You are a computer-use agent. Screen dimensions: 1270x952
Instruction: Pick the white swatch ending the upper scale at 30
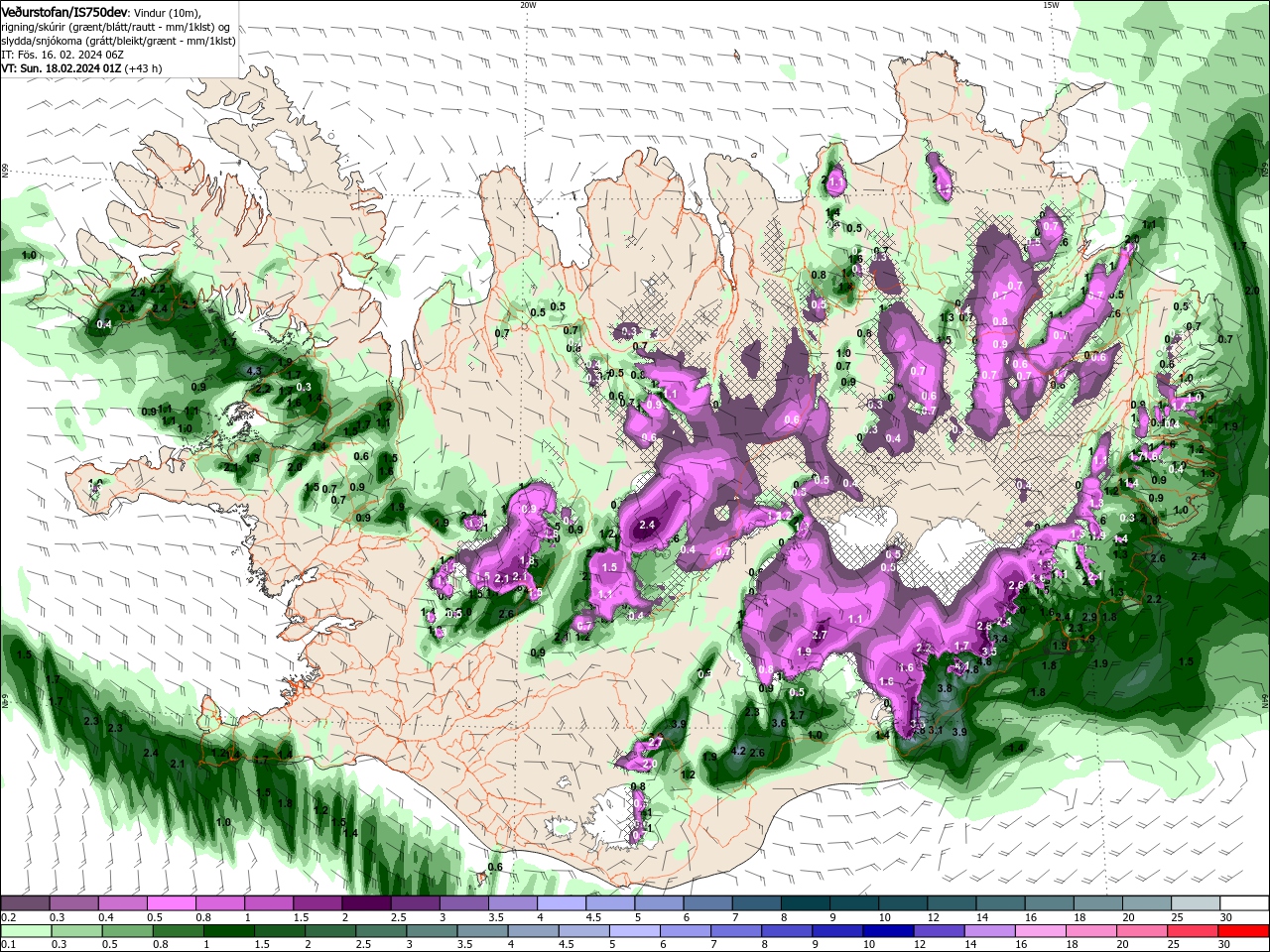(1245, 903)
